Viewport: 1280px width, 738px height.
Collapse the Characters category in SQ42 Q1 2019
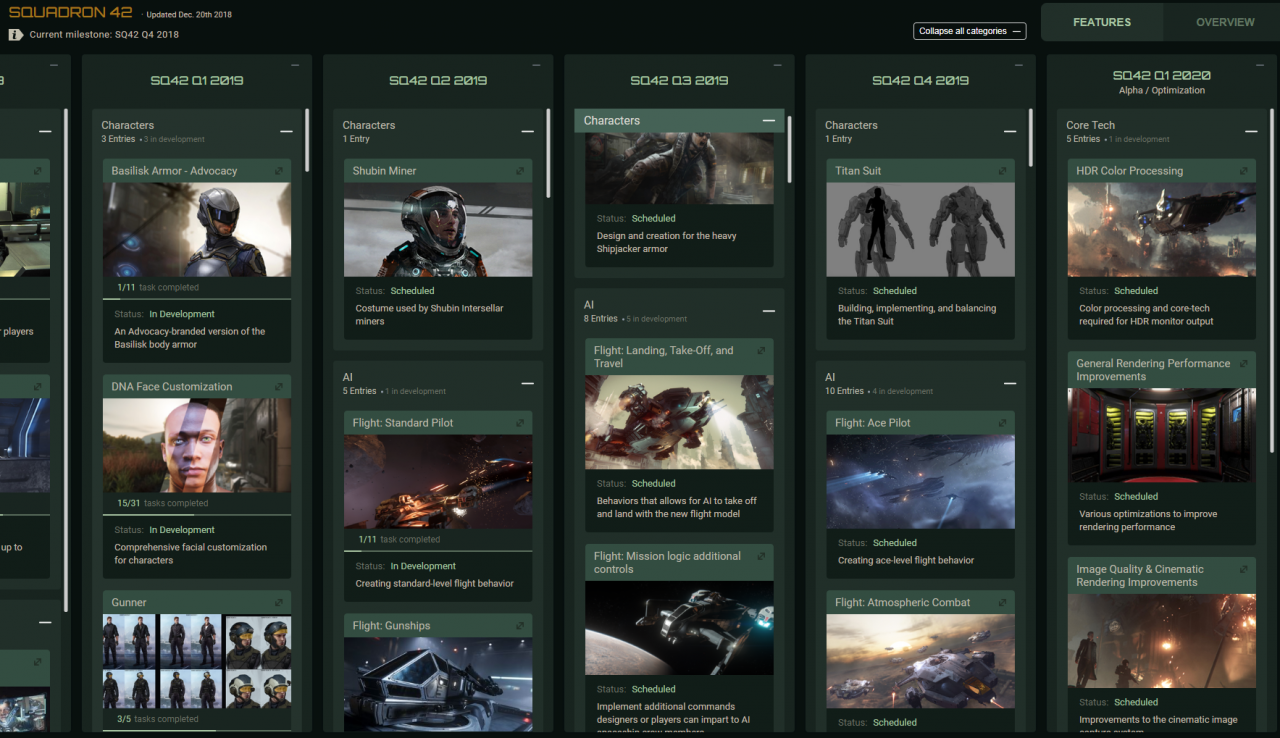[x=286, y=132]
